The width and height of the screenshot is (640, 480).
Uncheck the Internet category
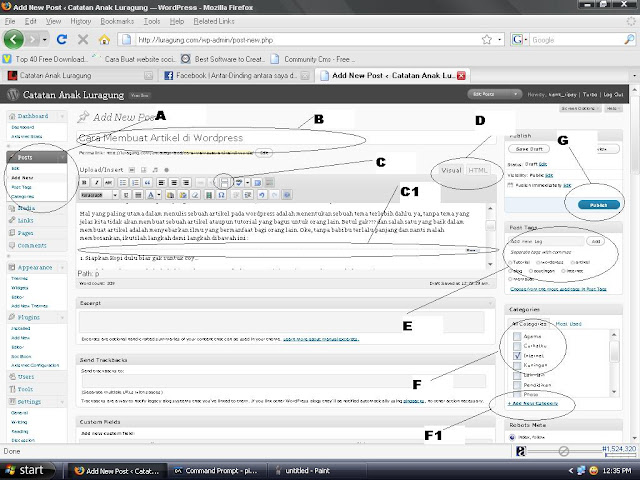click(x=517, y=356)
